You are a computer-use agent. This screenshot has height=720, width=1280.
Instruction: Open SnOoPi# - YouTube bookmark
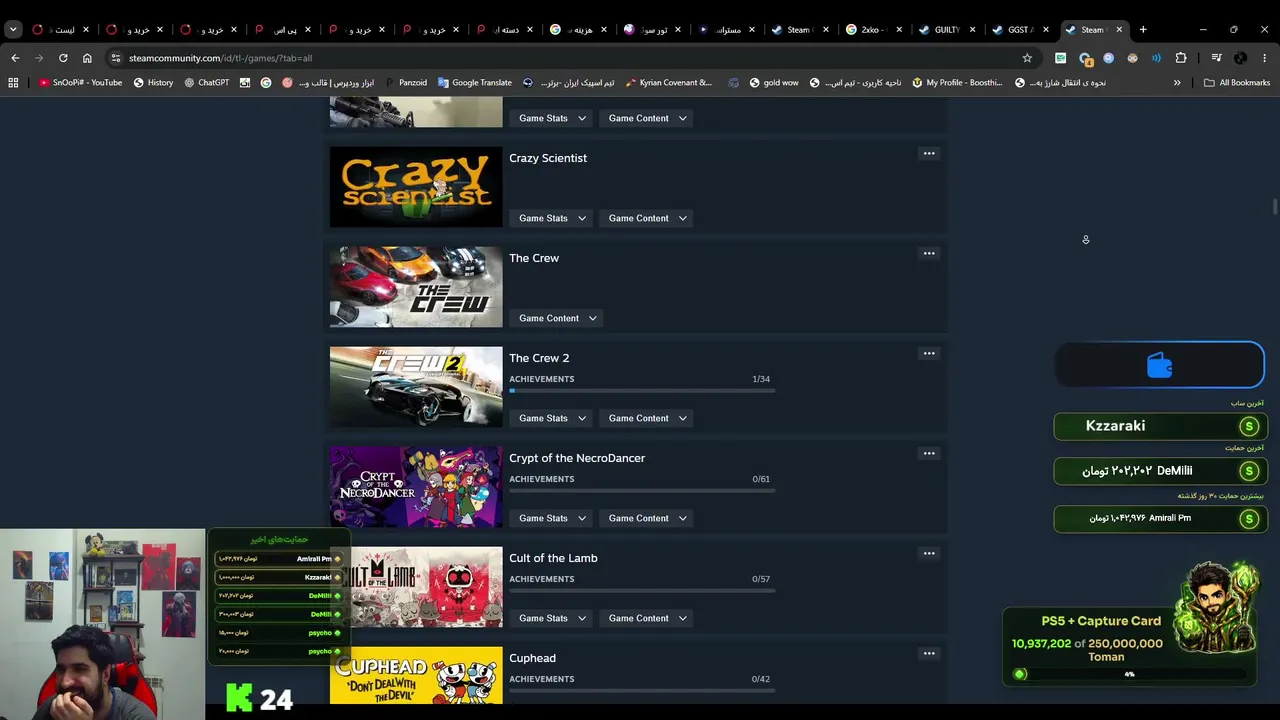(80, 83)
